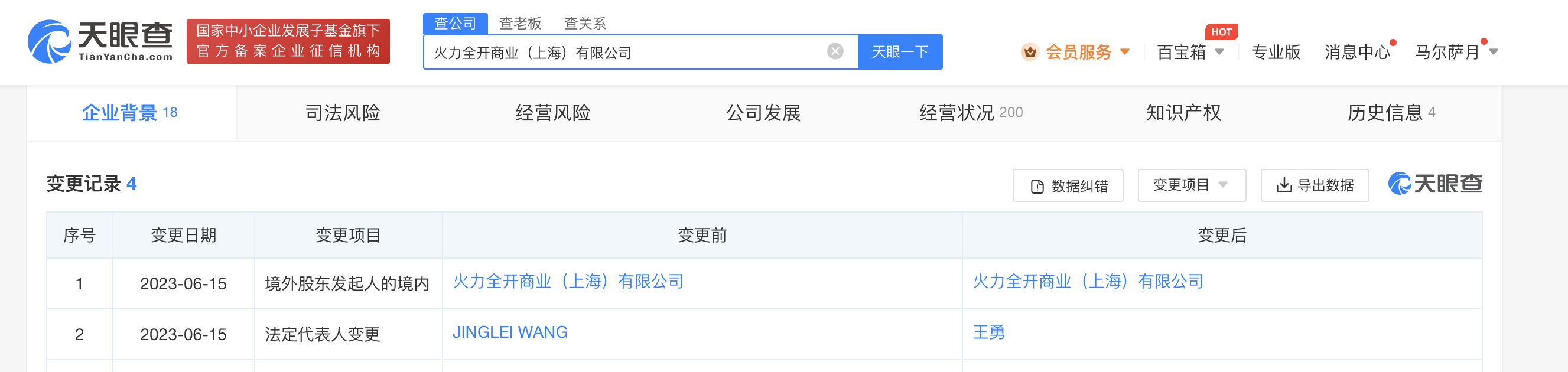The height and width of the screenshot is (372, 1568).
Task: Open the 历史信息 tab
Action: 1390,113
